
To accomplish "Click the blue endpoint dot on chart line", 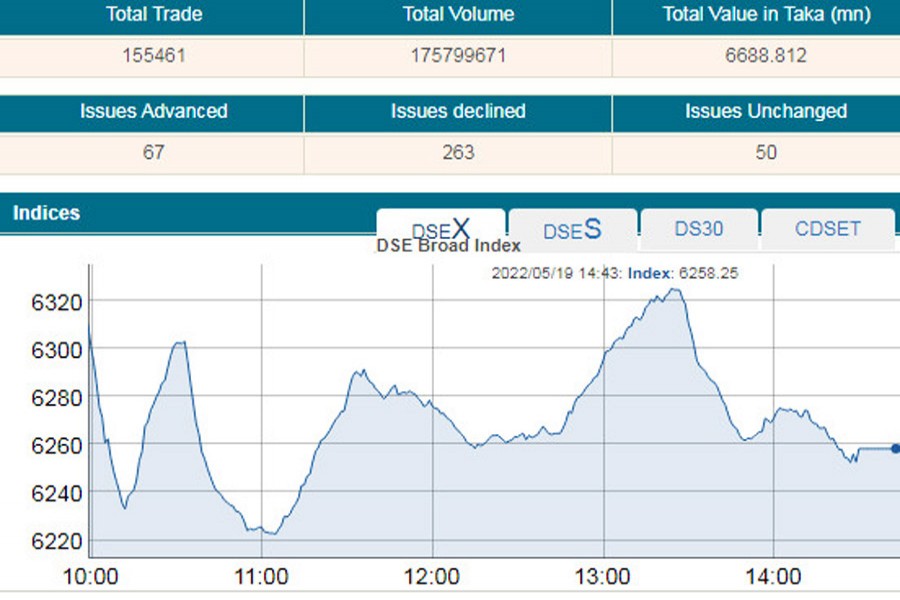I will (x=894, y=449).
